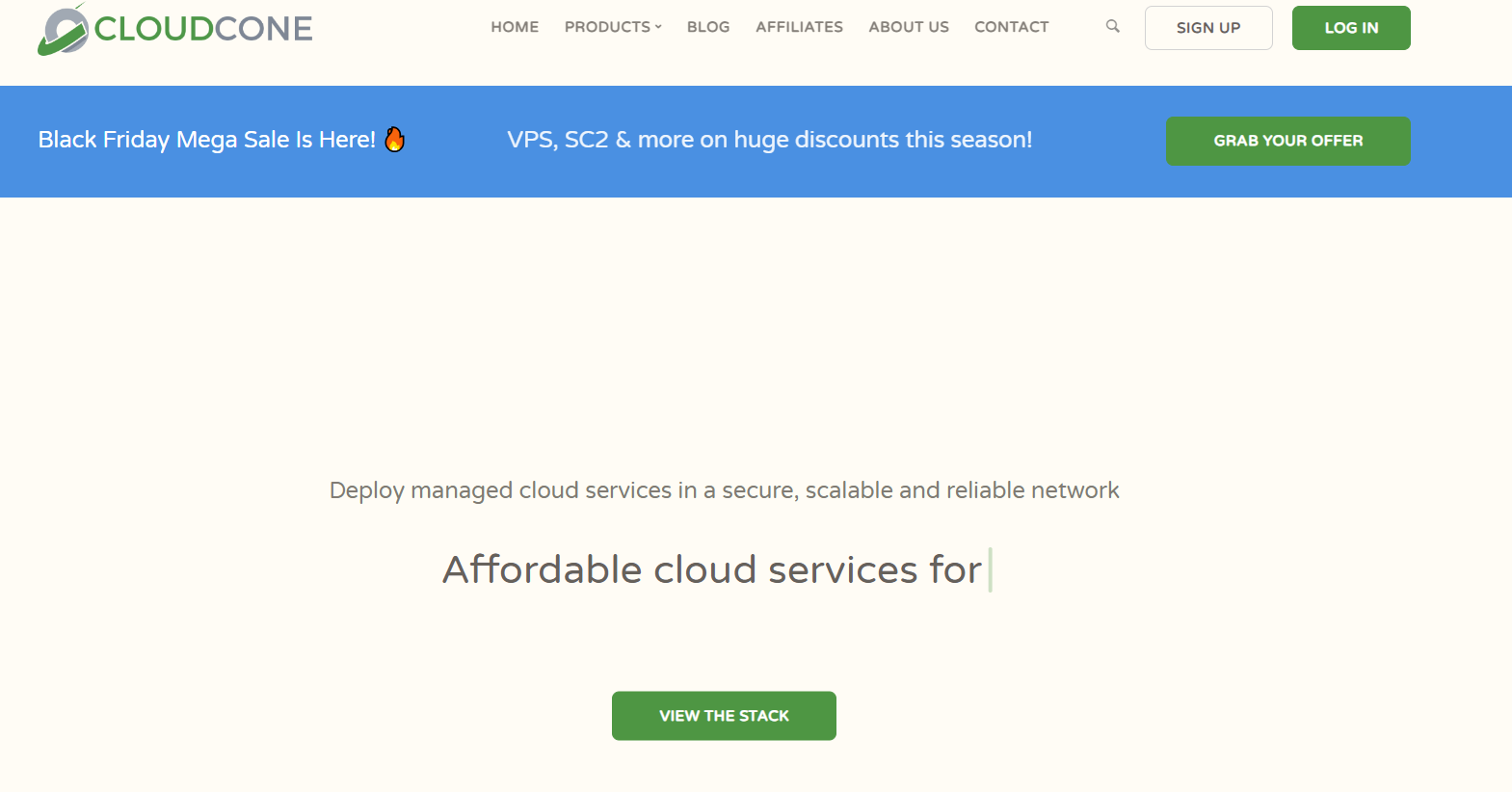This screenshot has width=1512, height=792.
Task: Click the fire emoji in sale banner
Action: (395, 140)
